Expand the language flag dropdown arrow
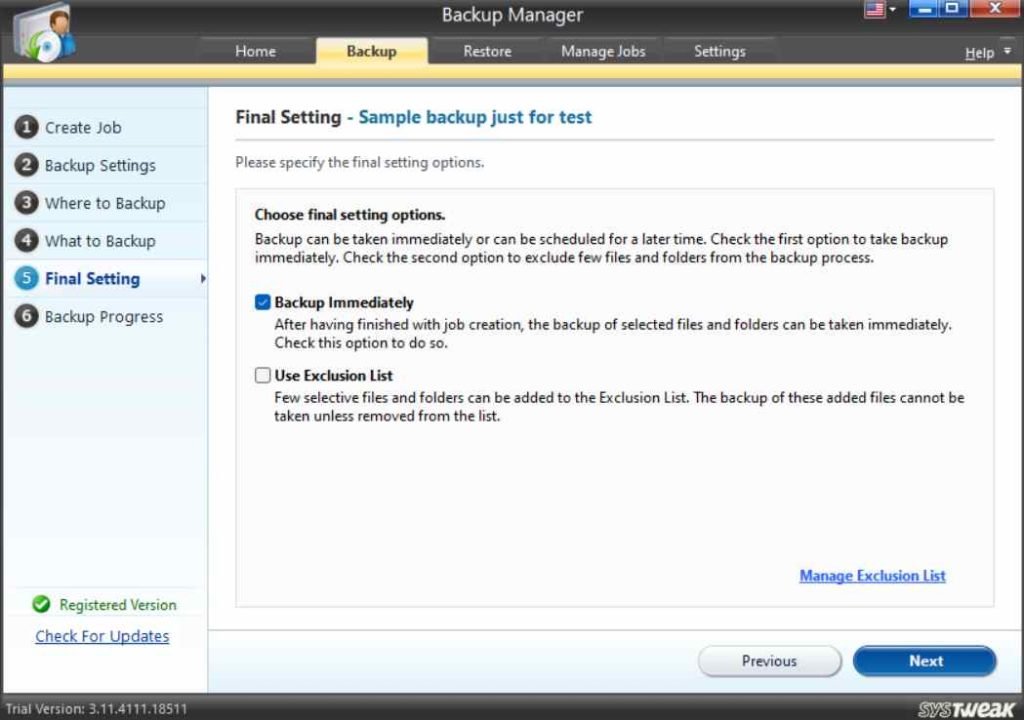Screen dimensions: 1024x720 [892, 9]
